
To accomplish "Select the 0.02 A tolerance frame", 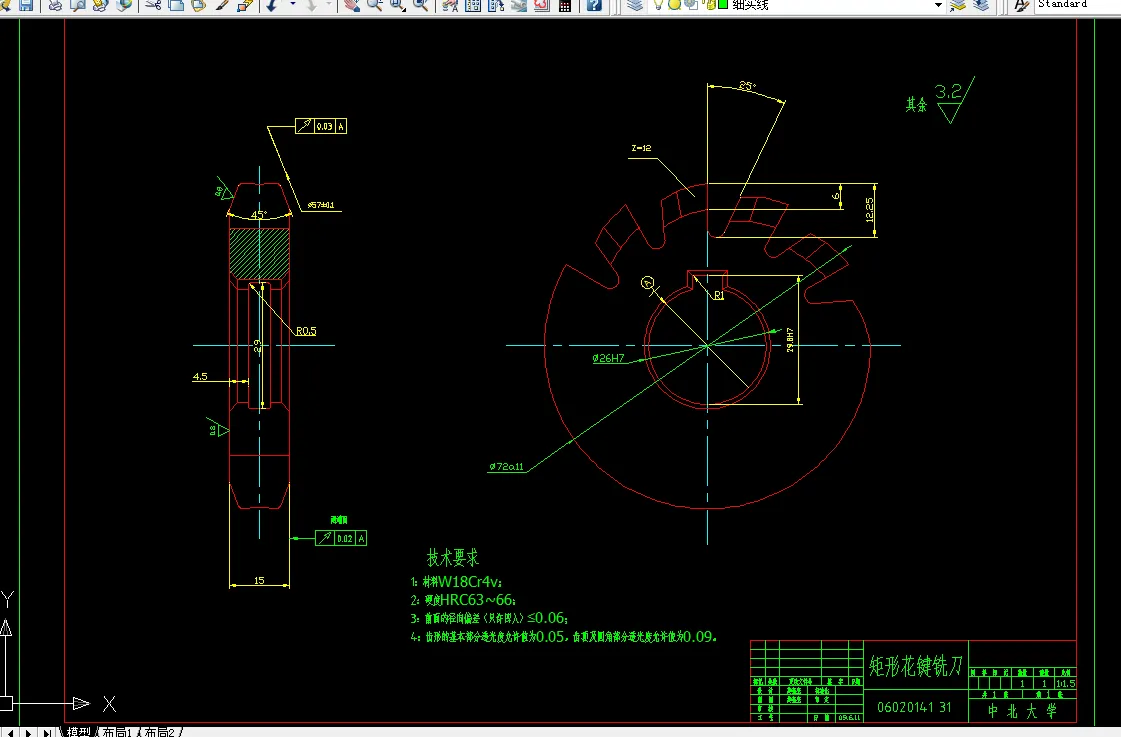I will pos(341,538).
